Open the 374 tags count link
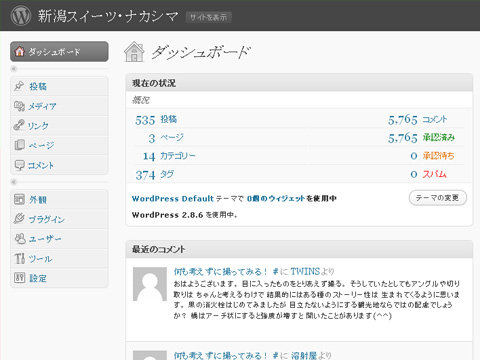The height and width of the screenshot is (360, 480). [x=145, y=175]
